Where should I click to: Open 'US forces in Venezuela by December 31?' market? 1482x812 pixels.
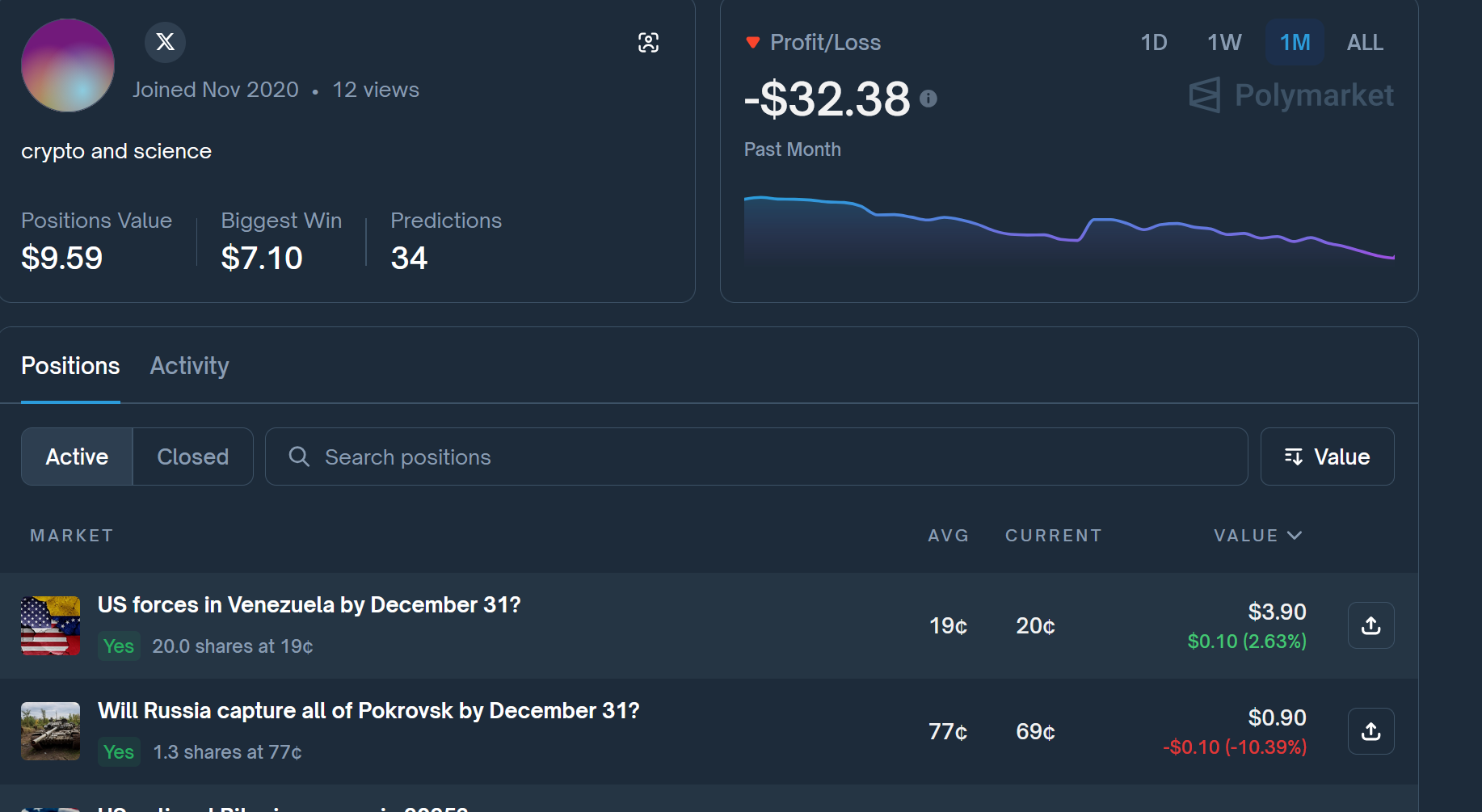(309, 604)
